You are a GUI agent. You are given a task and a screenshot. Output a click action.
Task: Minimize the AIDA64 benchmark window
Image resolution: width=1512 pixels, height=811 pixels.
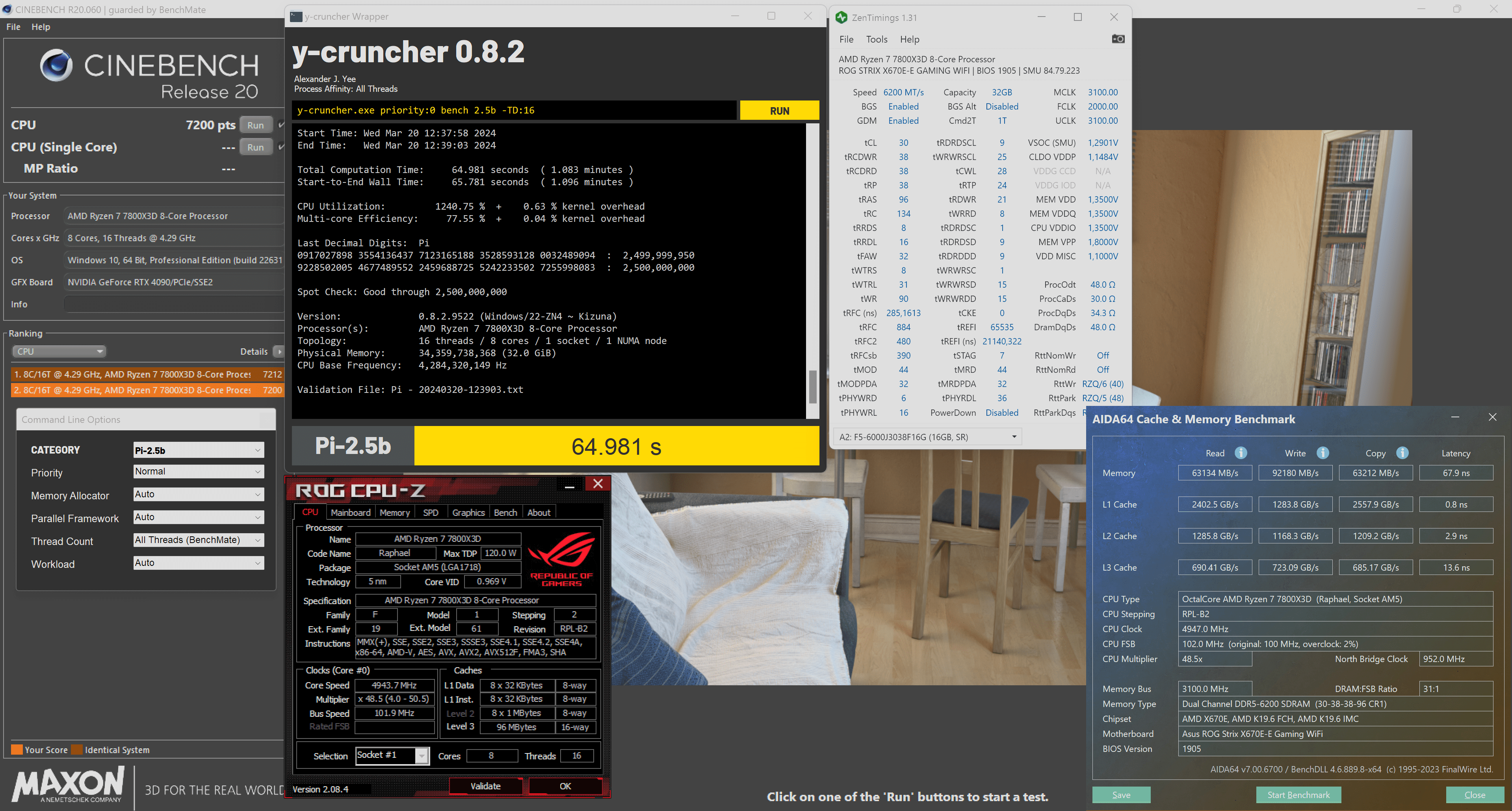(1455, 417)
